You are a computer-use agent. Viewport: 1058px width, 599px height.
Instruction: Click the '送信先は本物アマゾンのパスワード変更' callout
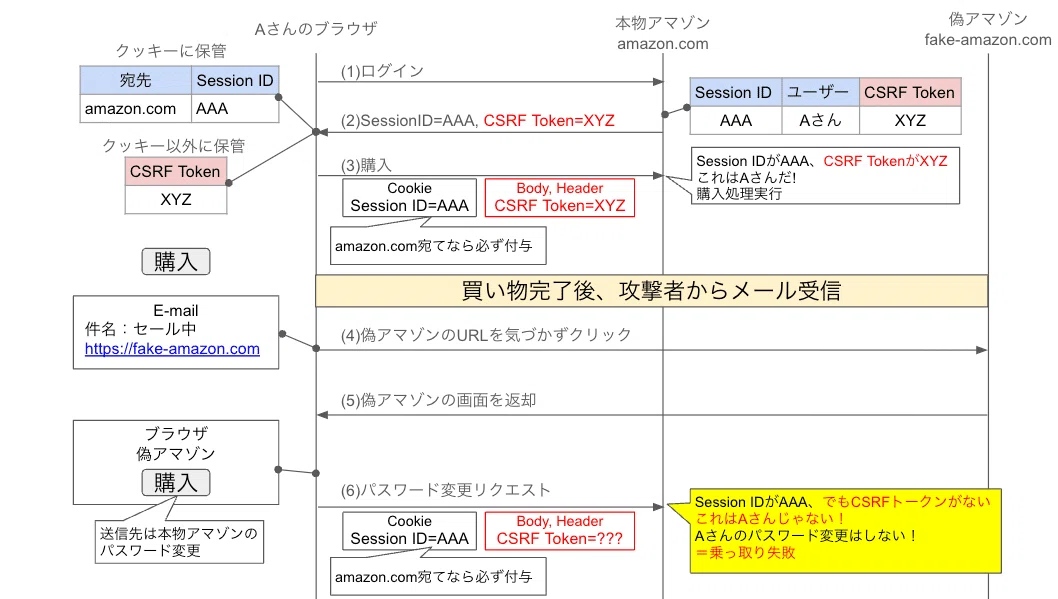179,542
